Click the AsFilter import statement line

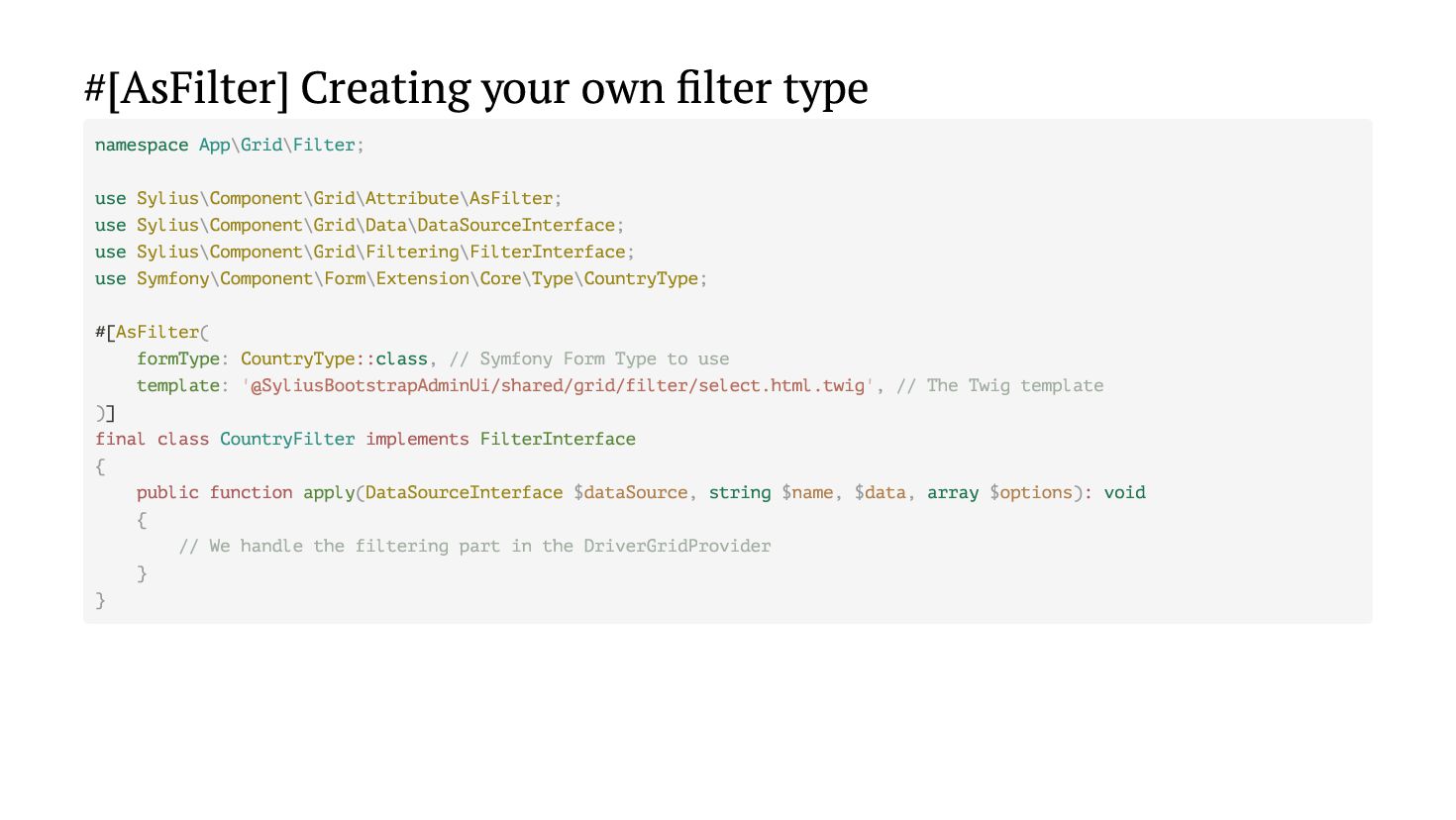click(328, 199)
